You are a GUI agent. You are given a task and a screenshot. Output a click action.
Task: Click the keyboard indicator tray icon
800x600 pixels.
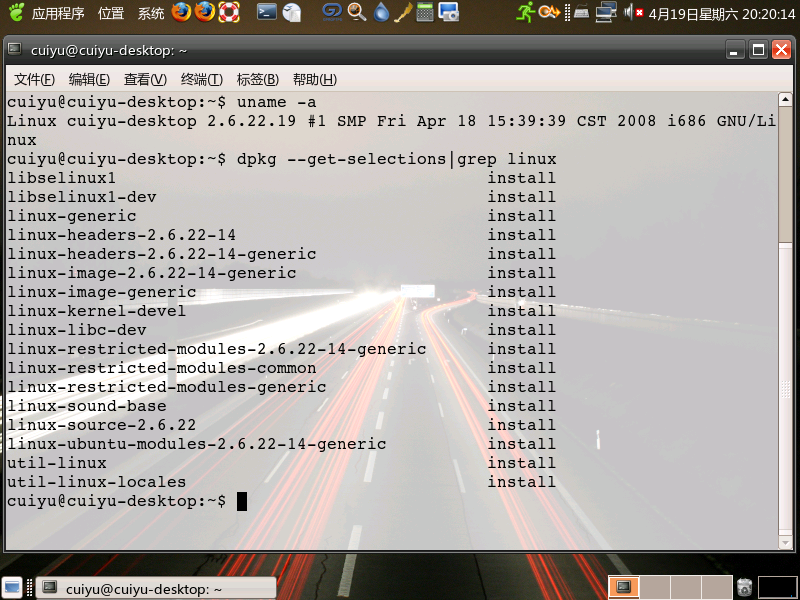581,12
